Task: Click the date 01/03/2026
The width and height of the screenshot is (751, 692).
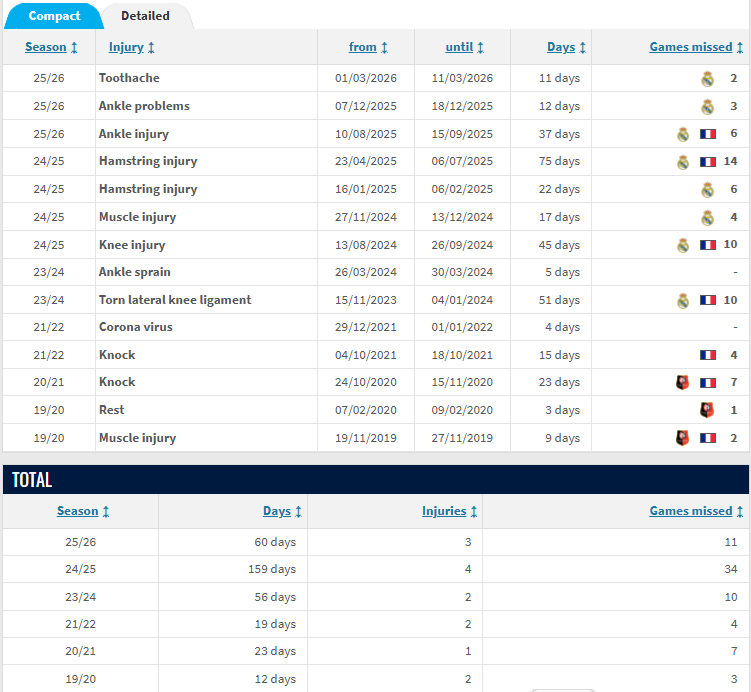Action: (366, 78)
